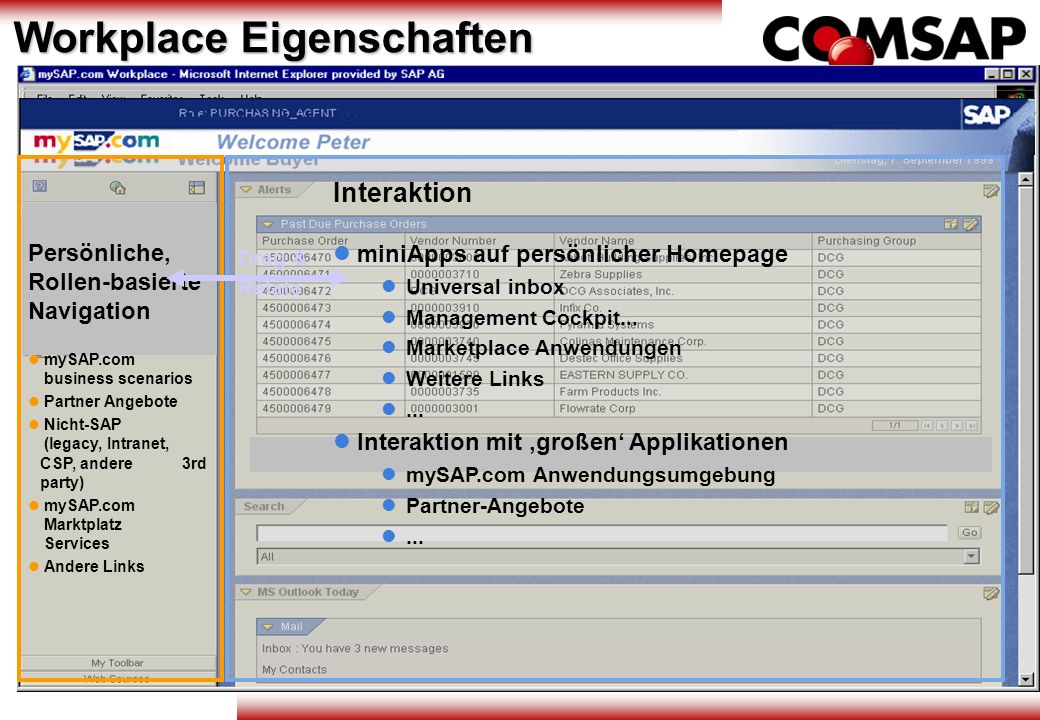Click the Search panel edit pencil icon
1040x720 pixels.
pyautogui.click(x=991, y=507)
